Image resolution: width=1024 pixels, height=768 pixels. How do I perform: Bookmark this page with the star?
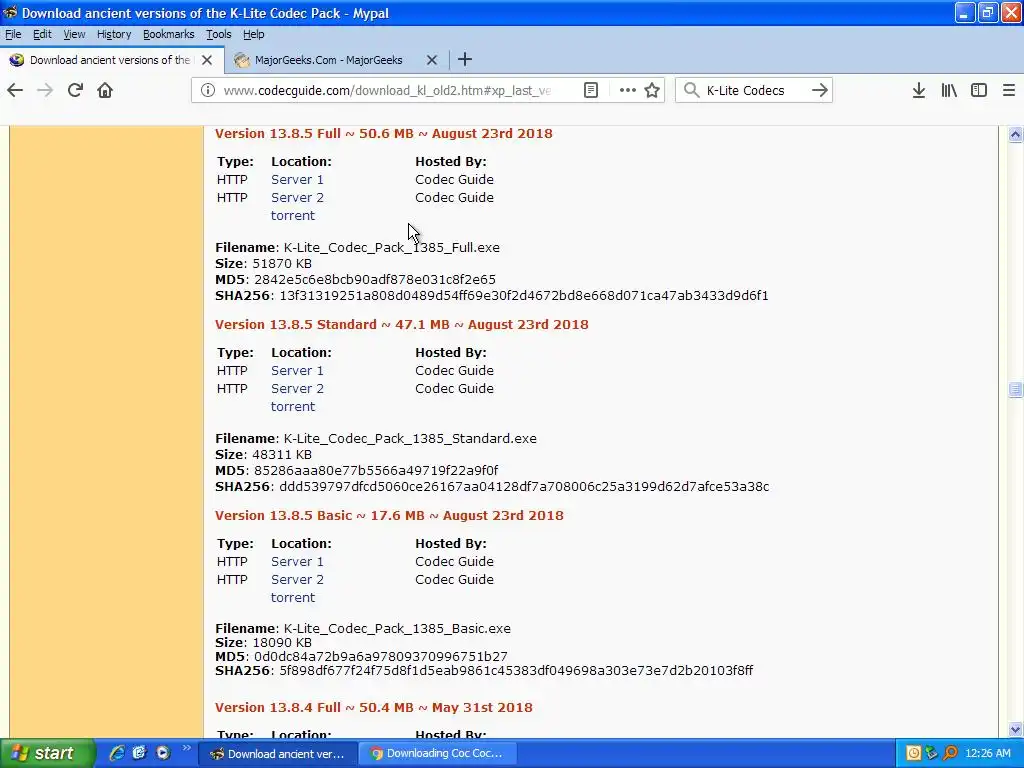tap(652, 90)
